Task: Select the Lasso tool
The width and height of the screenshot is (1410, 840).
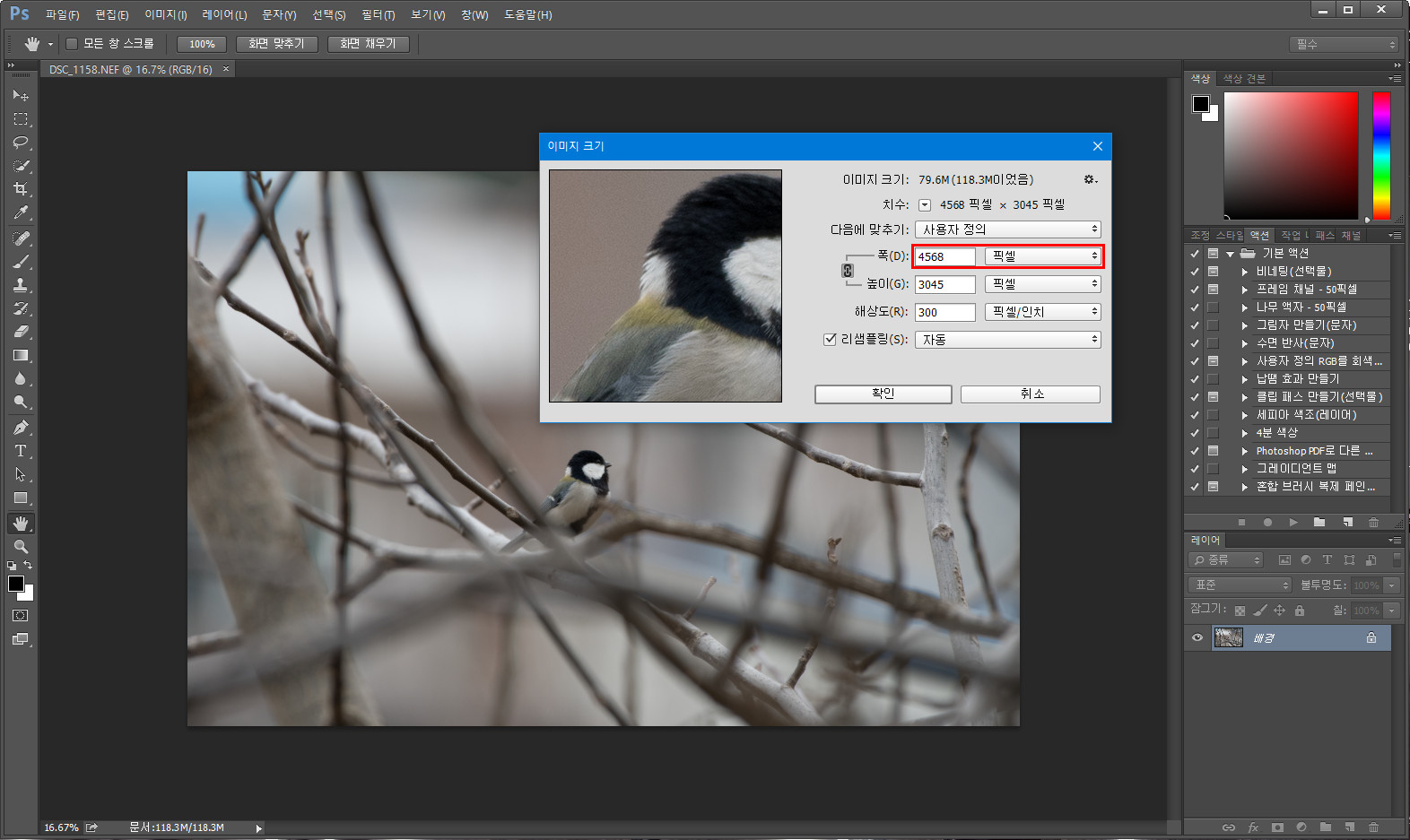Action: [21, 143]
